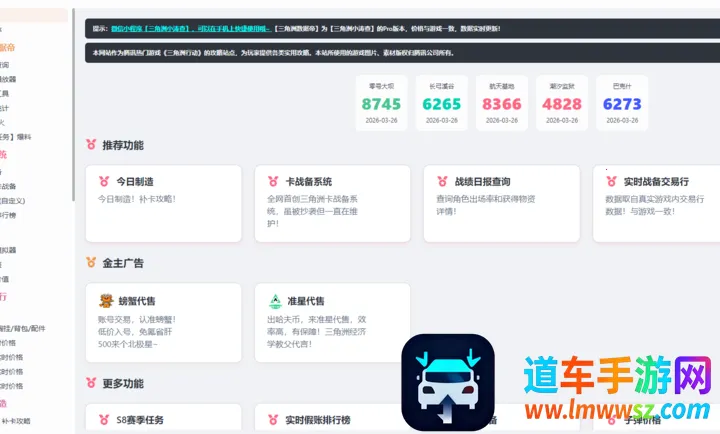Image resolution: width=720 pixels, height=434 pixels.
Task: Select the 巴克什 password card 6273
Action: (622, 103)
